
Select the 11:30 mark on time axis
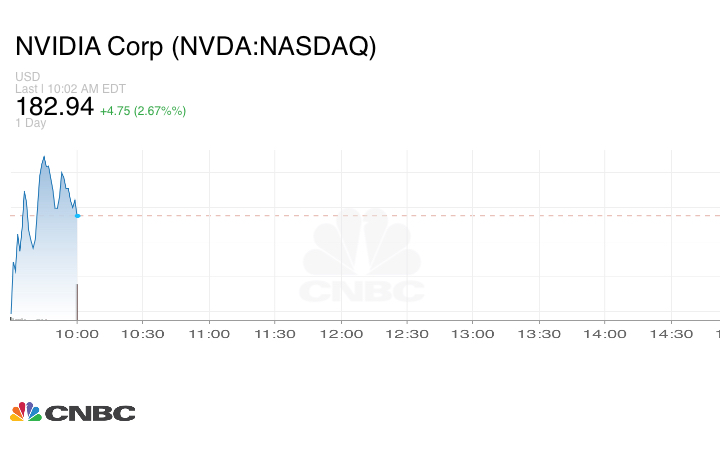coord(275,334)
